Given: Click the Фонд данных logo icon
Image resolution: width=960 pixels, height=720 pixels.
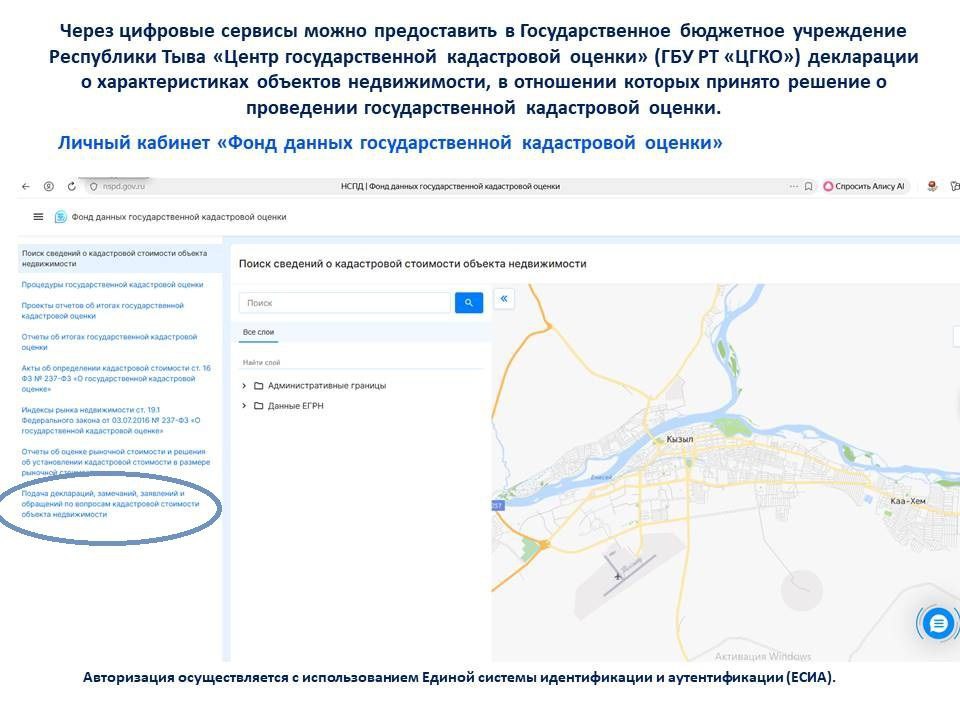Looking at the screenshot, I should (x=61, y=217).
